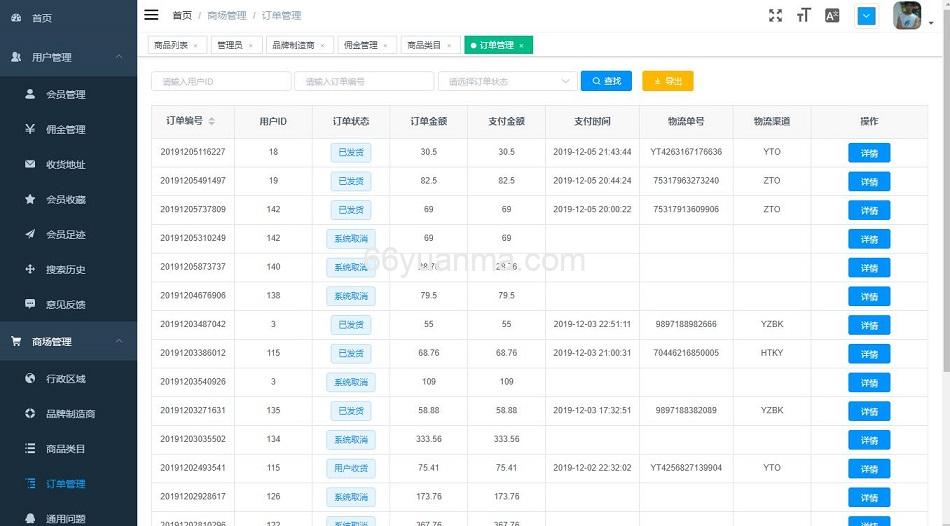The width and height of the screenshot is (950, 526).
Task: Focus the user ID input field
Action: (221, 81)
